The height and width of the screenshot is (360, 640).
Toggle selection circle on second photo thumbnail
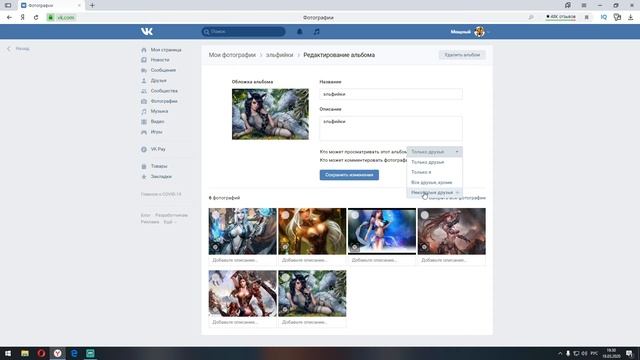285,215
